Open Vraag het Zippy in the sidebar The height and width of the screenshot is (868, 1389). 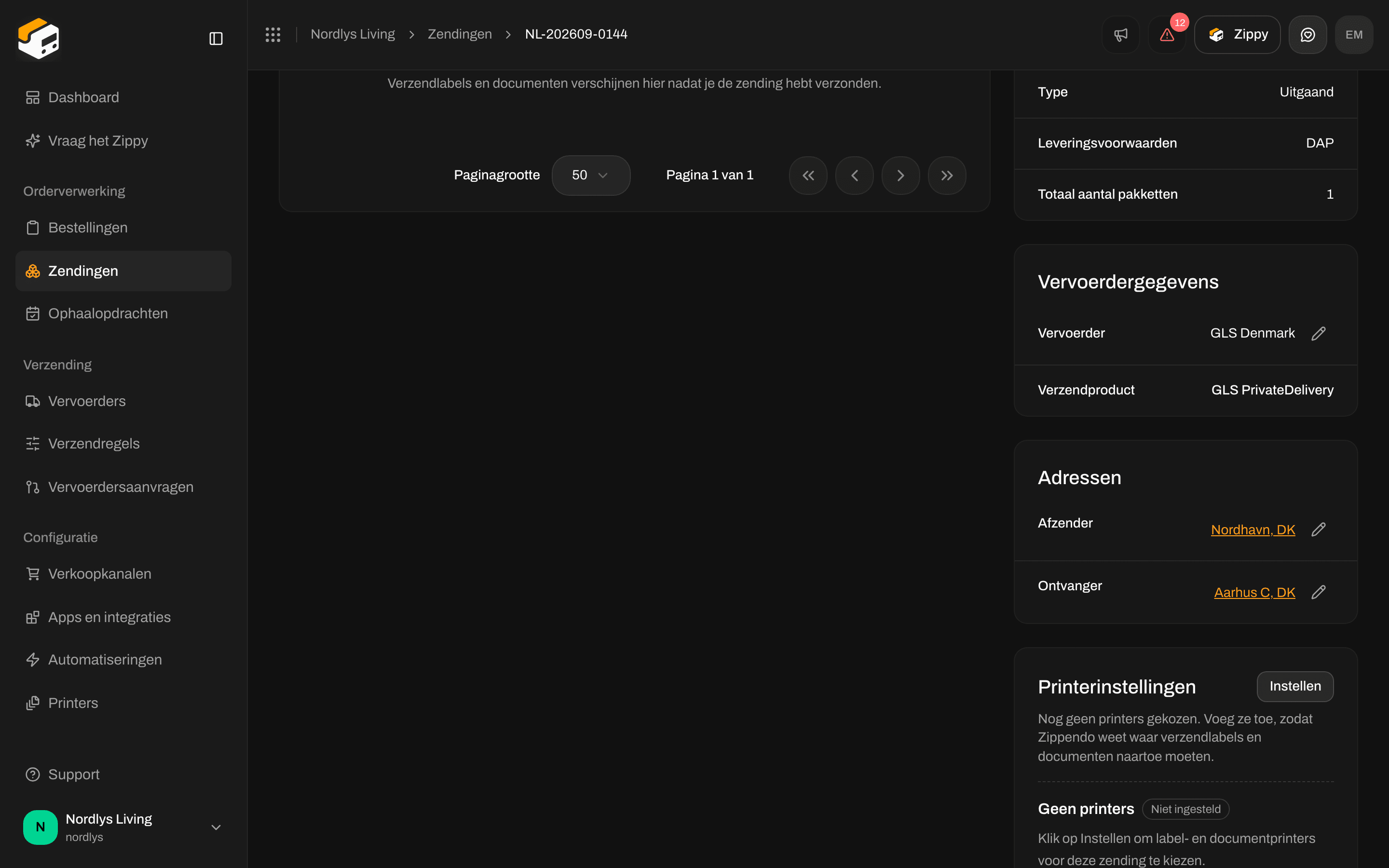coord(123,141)
